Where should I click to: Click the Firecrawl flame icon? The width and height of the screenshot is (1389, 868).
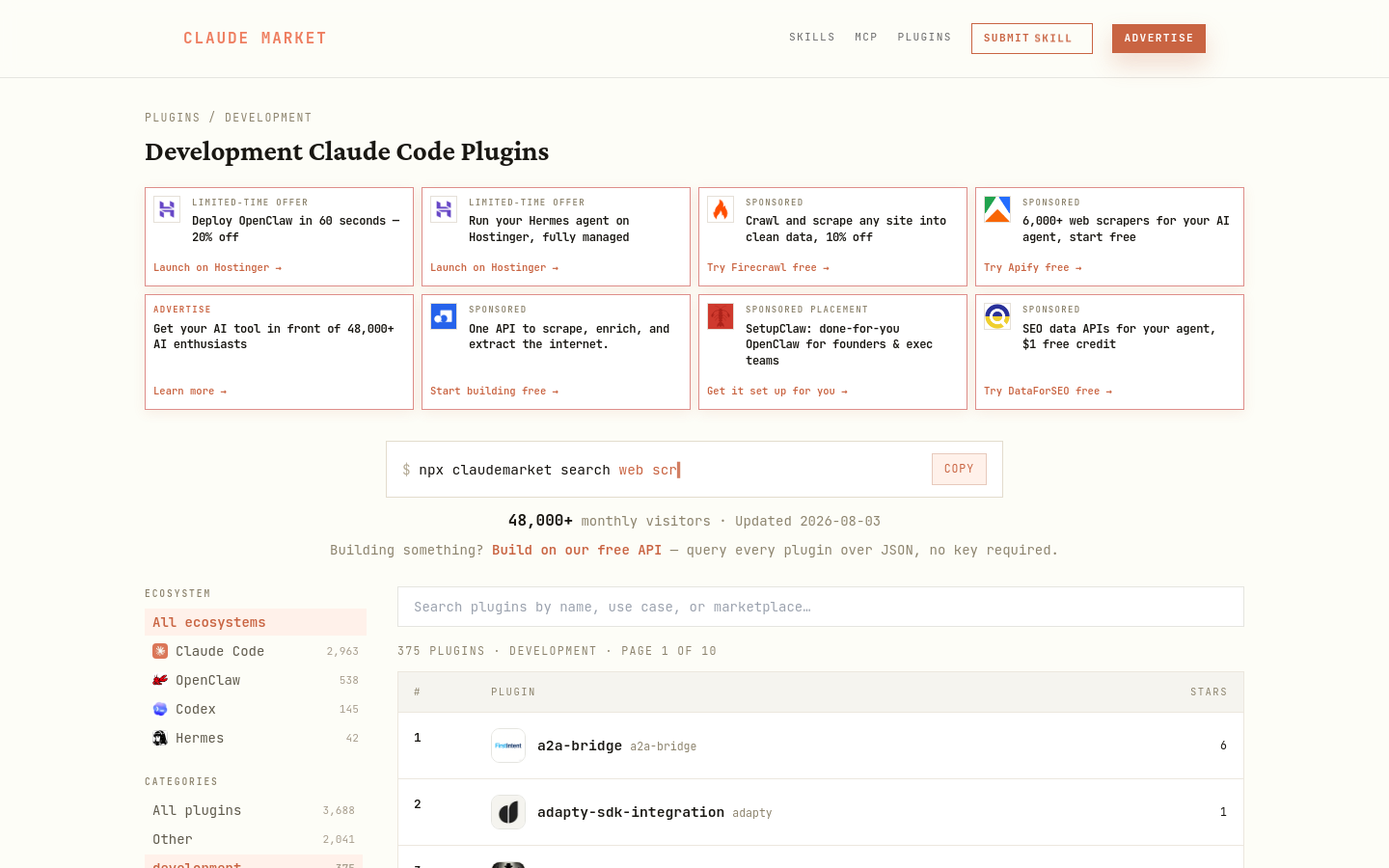click(721, 209)
